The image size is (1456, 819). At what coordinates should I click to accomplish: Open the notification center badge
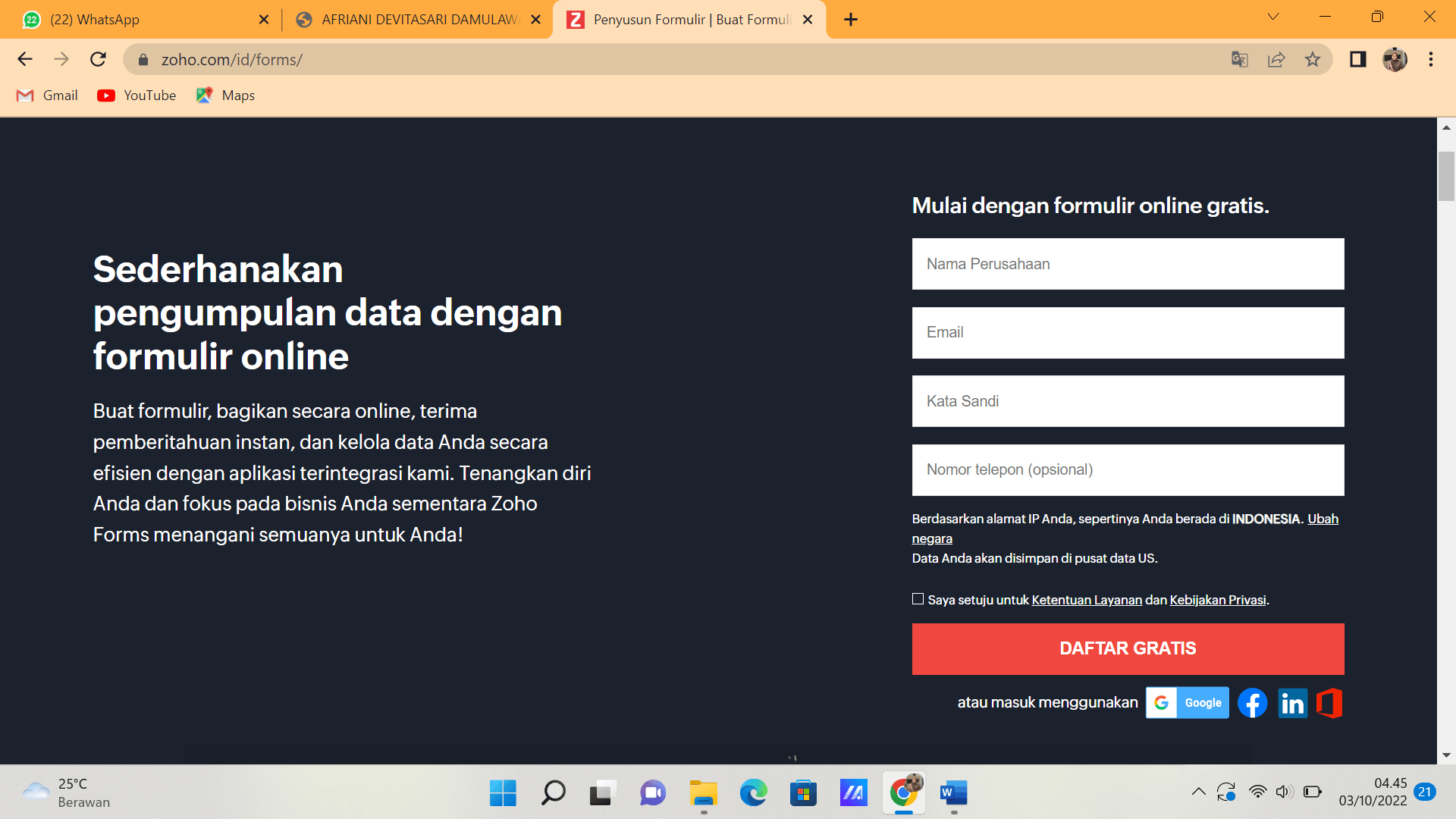coord(1425,792)
